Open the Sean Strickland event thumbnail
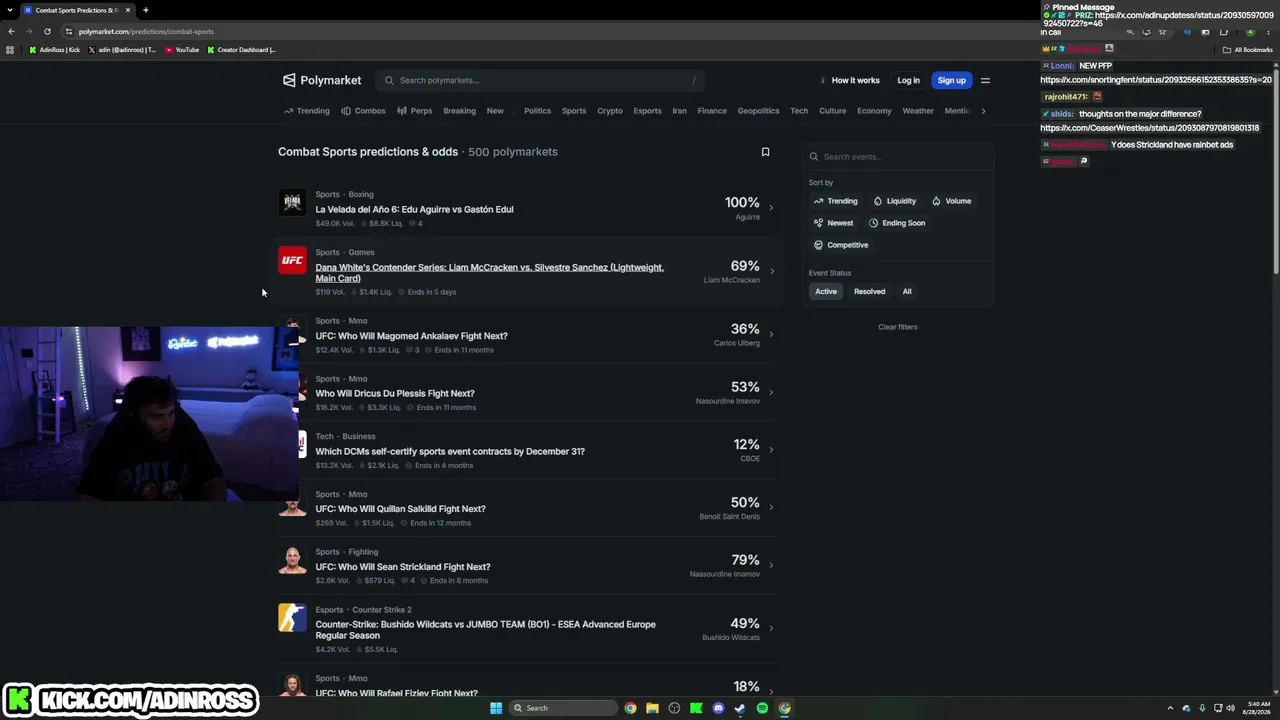Image resolution: width=1280 pixels, height=720 pixels. pos(292,560)
